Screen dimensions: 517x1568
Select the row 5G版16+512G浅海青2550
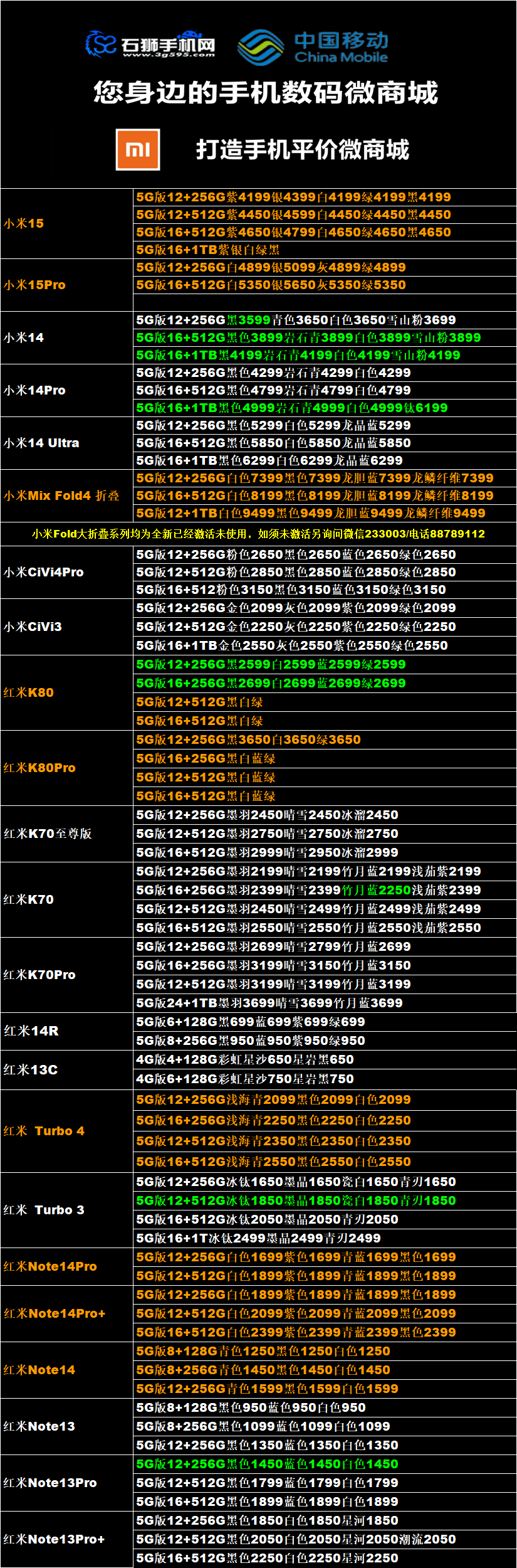(325, 1162)
